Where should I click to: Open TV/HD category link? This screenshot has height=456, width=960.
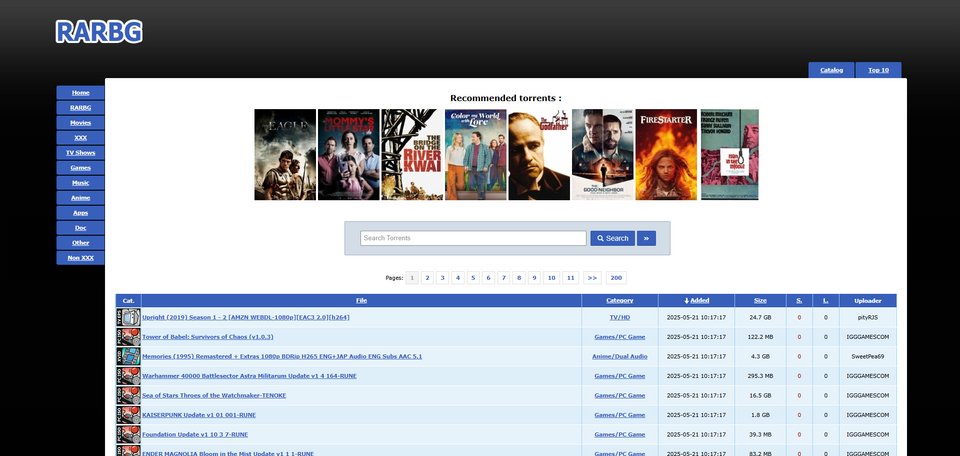click(620, 317)
